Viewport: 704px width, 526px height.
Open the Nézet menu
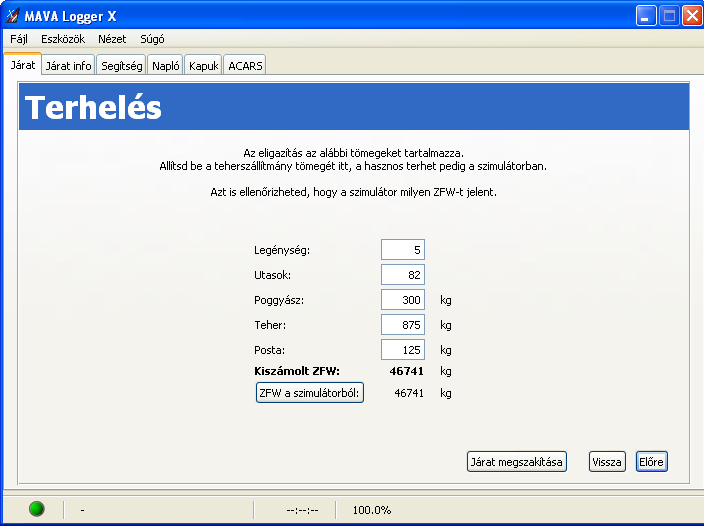click(112, 39)
